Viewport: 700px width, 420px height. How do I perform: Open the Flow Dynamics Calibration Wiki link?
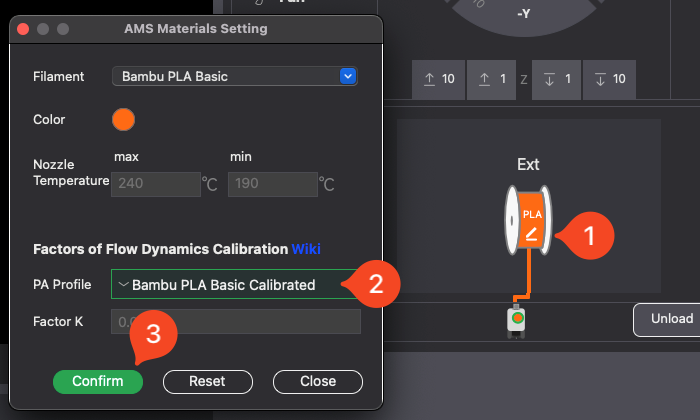(306, 249)
